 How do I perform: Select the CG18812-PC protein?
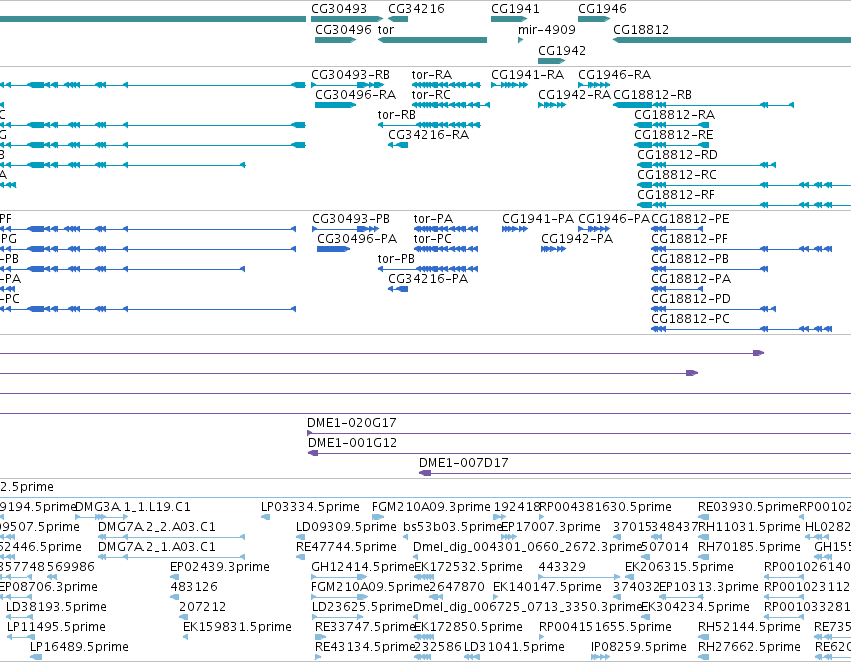pos(741,329)
